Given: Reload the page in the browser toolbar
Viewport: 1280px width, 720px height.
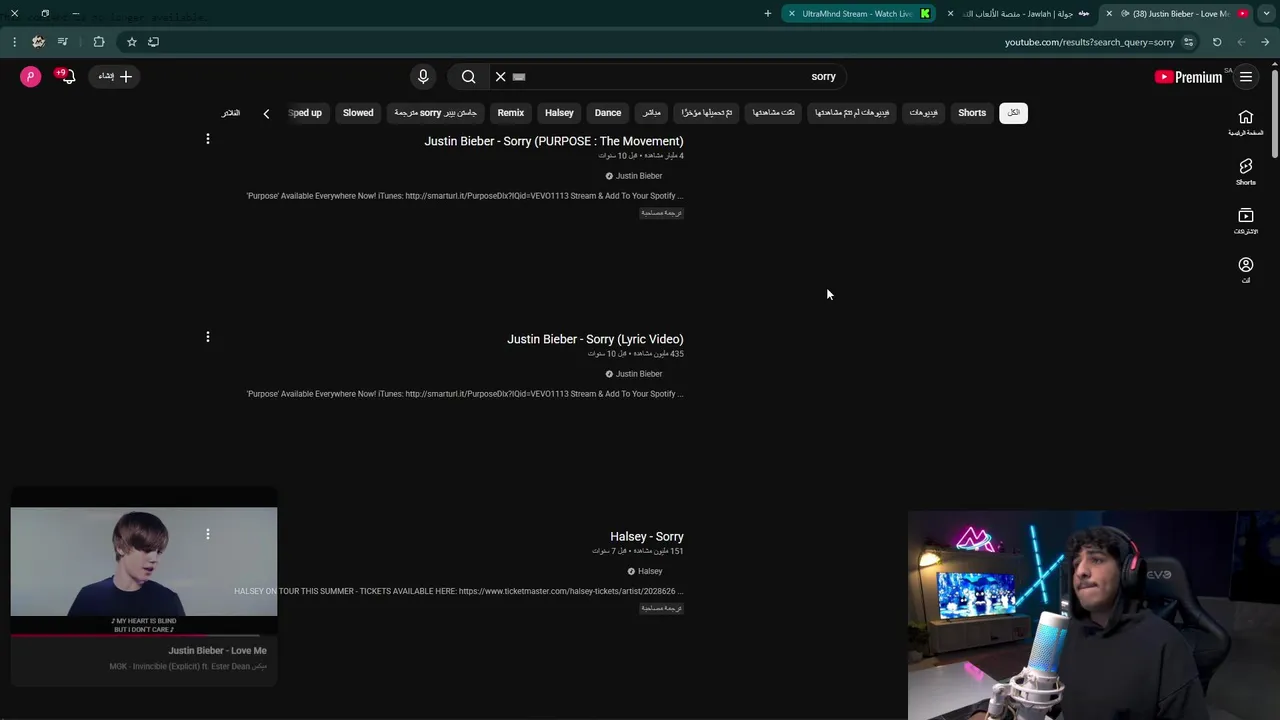Looking at the screenshot, I should coord(1217,42).
